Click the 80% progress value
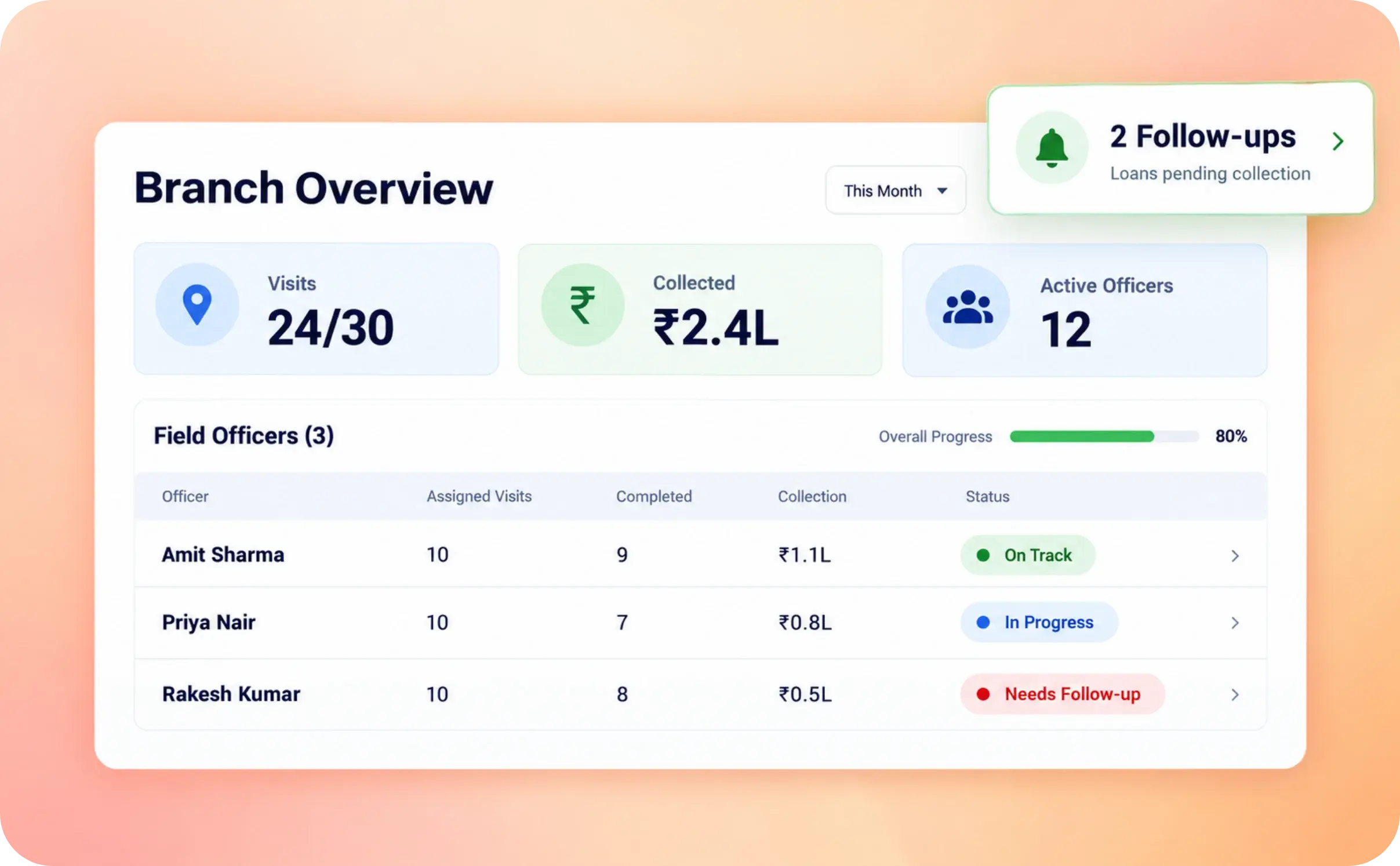The width and height of the screenshot is (1400, 866). click(x=1231, y=436)
